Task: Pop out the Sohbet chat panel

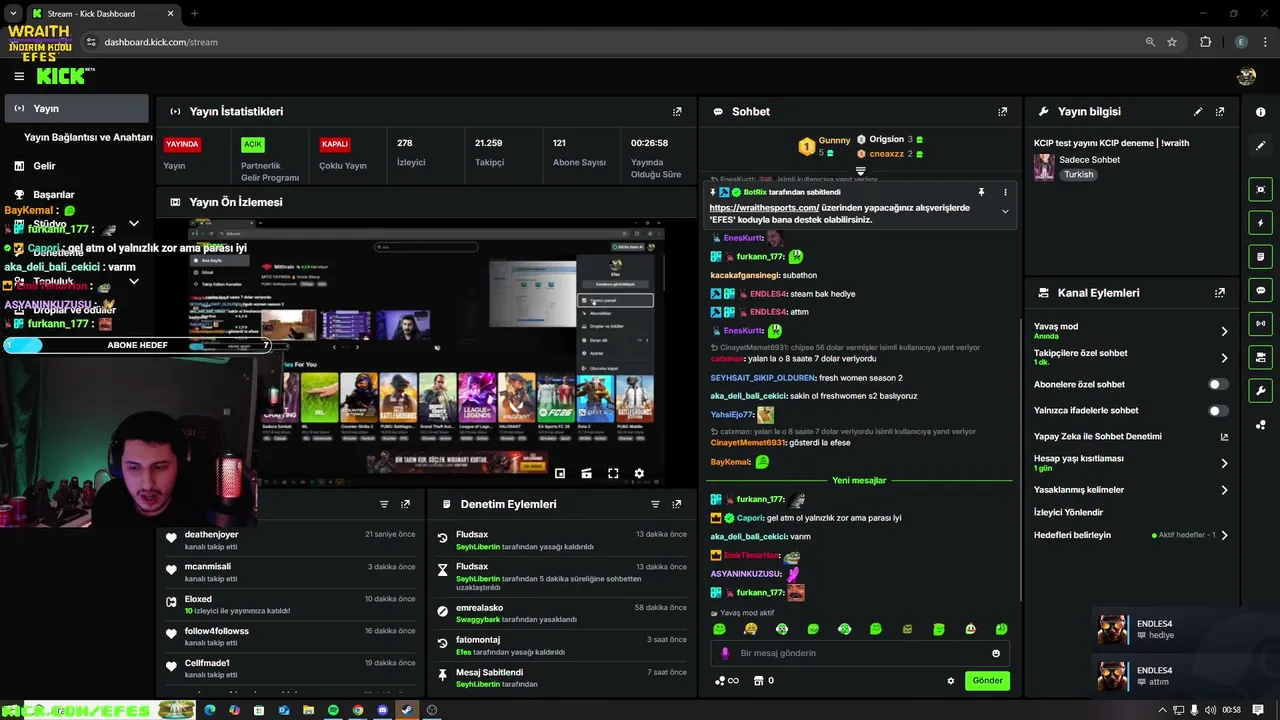Action: click(x=1003, y=112)
